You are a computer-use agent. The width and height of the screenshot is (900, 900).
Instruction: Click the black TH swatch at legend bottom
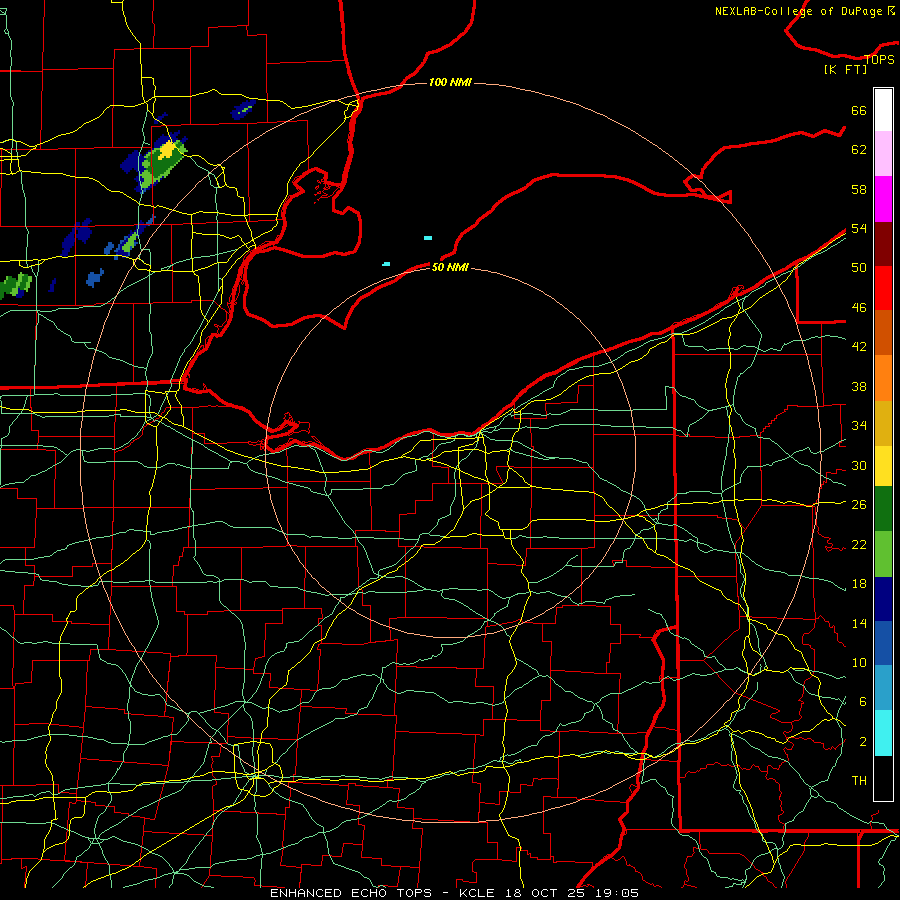pyautogui.click(x=883, y=778)
